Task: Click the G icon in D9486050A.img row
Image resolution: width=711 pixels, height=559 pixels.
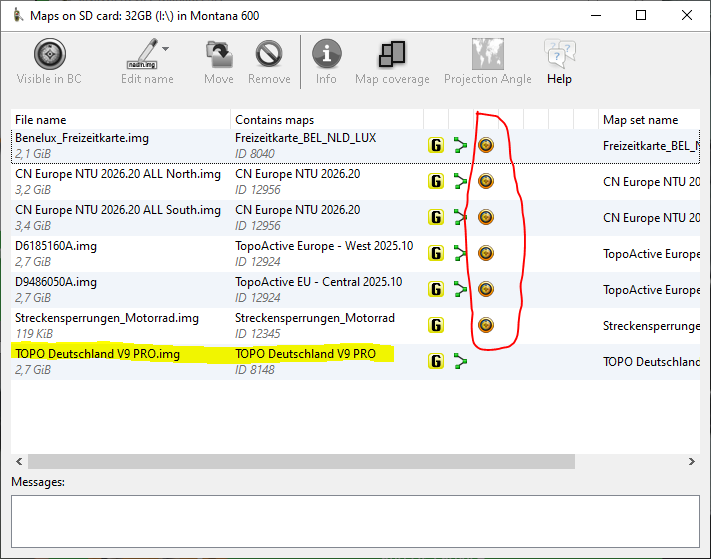Action: (436, 289)
